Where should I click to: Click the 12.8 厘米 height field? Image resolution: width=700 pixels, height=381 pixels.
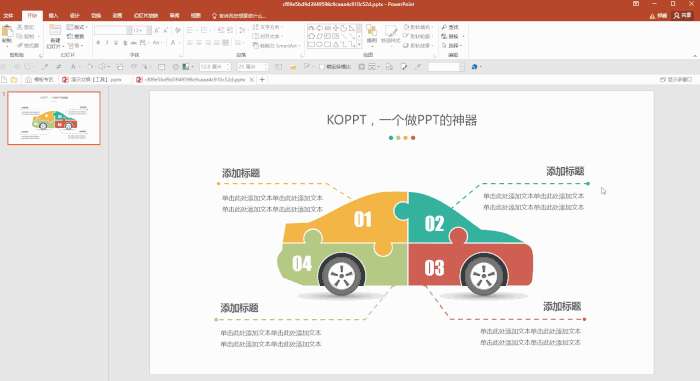pos(214,67)
